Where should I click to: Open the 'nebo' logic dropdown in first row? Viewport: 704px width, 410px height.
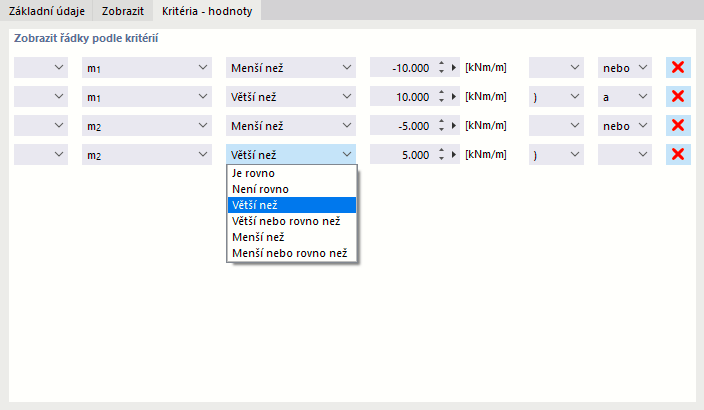point(625,68)
